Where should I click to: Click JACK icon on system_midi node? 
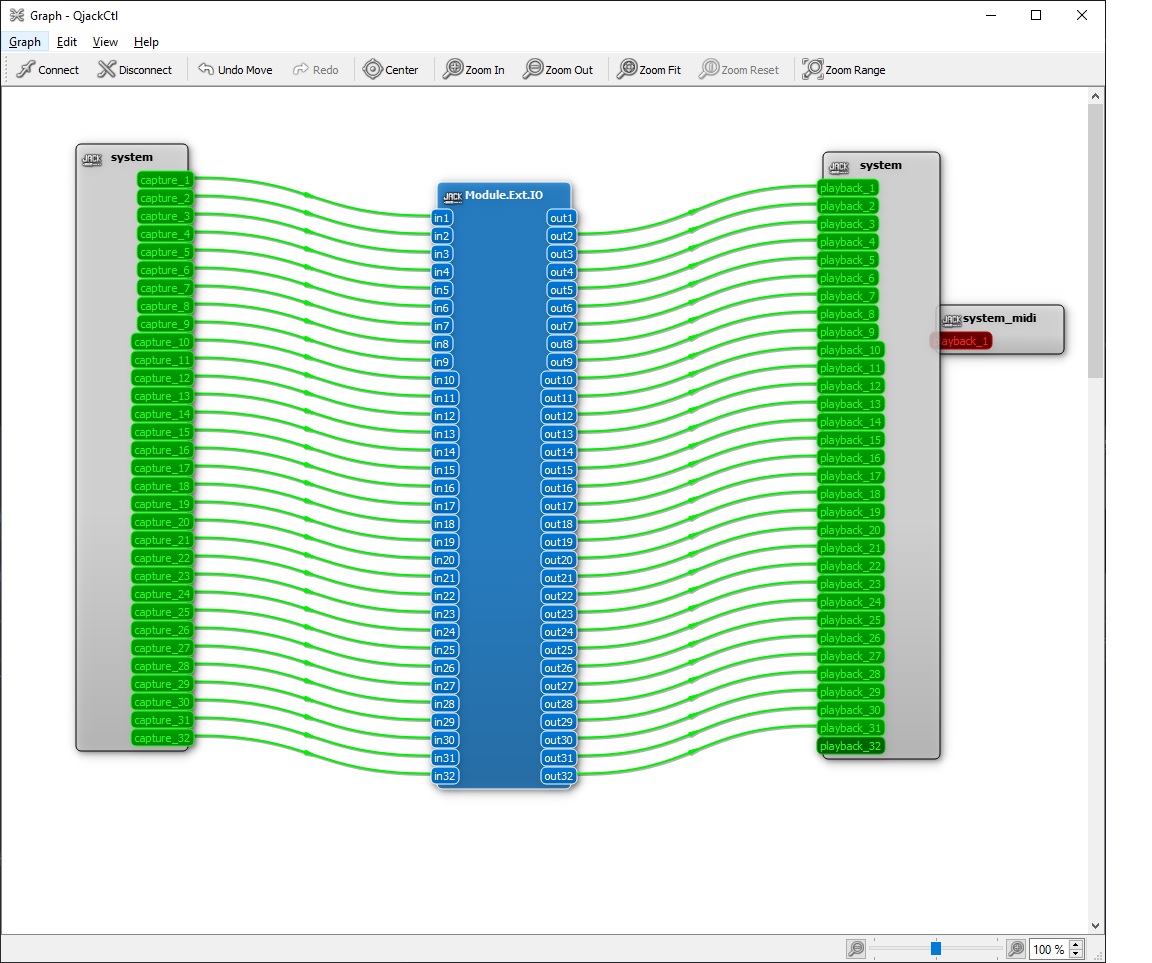tap(951, 320)
